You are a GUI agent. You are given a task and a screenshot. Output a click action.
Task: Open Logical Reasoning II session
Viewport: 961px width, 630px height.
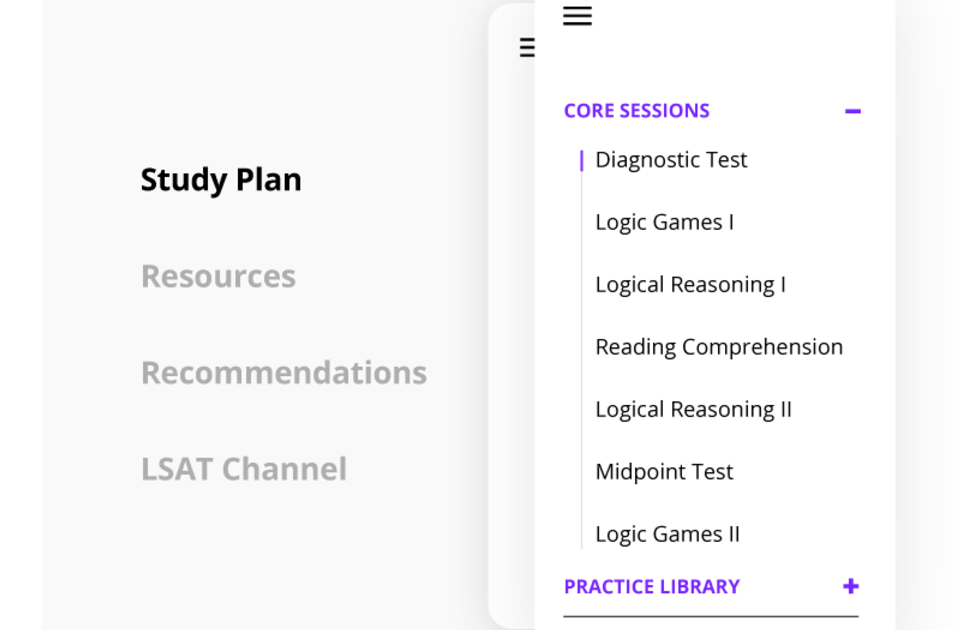point(693,409)
